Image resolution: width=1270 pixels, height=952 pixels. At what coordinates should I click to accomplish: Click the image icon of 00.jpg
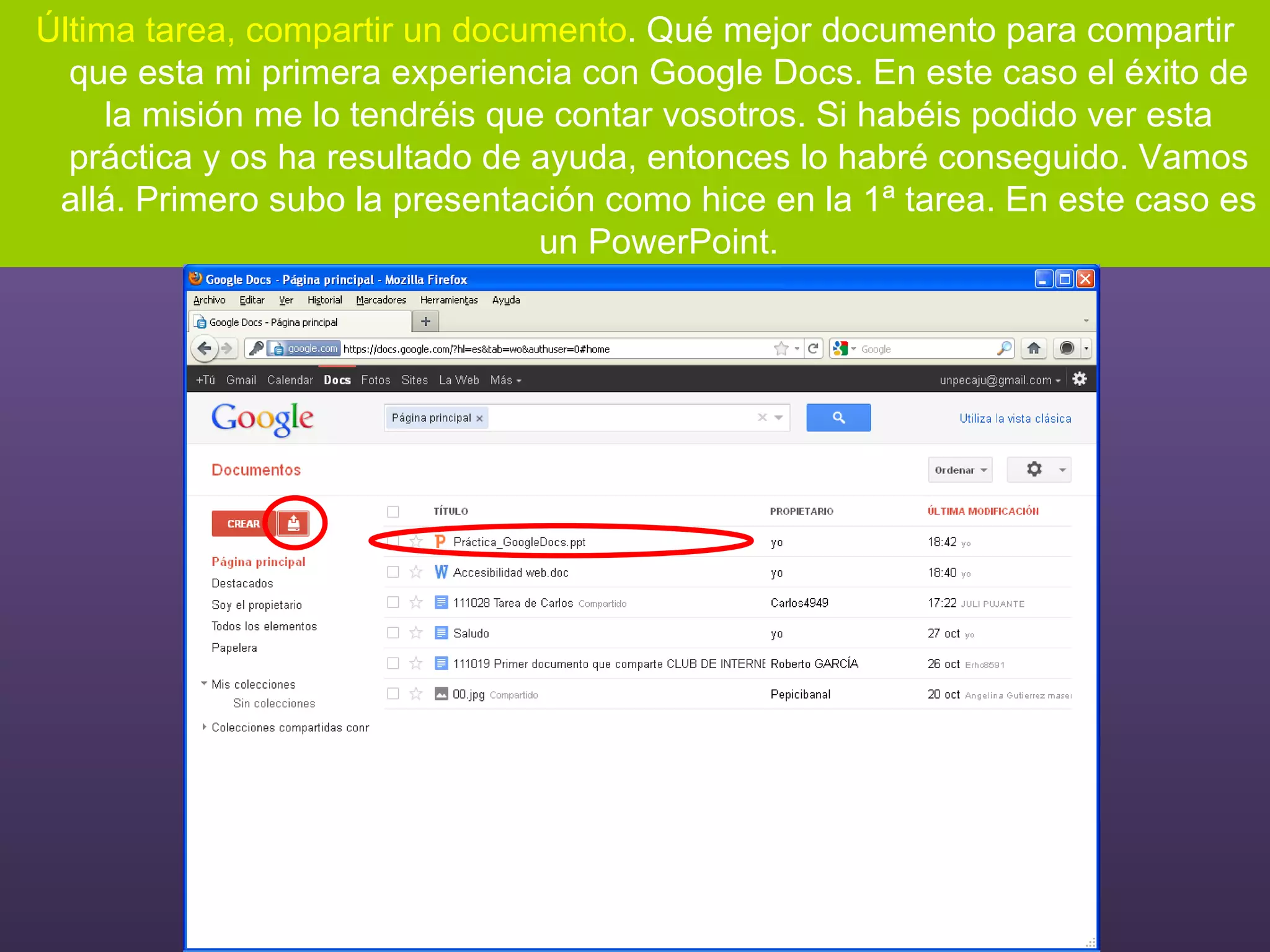click(441, 694)
